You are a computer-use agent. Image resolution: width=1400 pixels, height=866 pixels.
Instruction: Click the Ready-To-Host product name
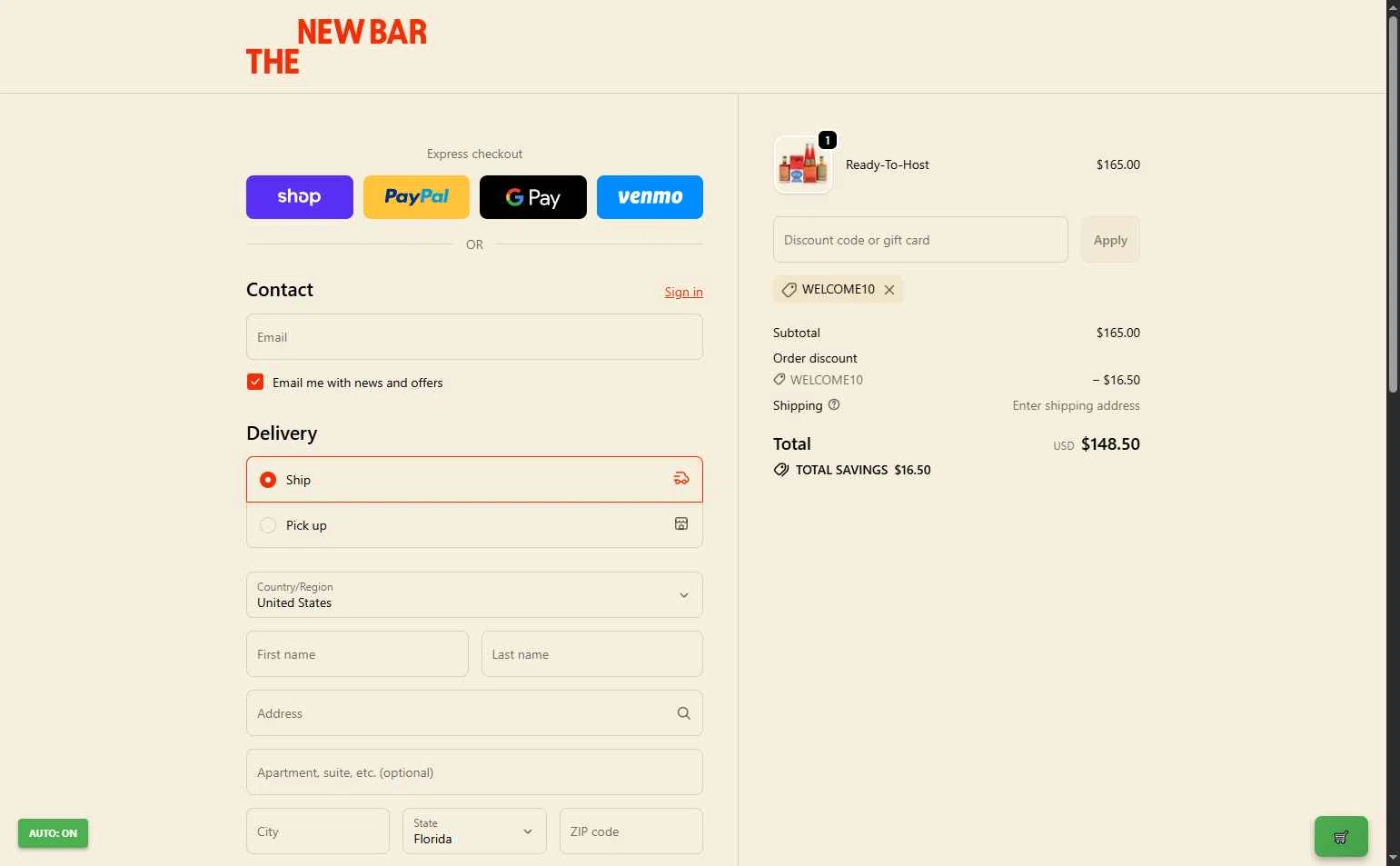pos(888,165)
